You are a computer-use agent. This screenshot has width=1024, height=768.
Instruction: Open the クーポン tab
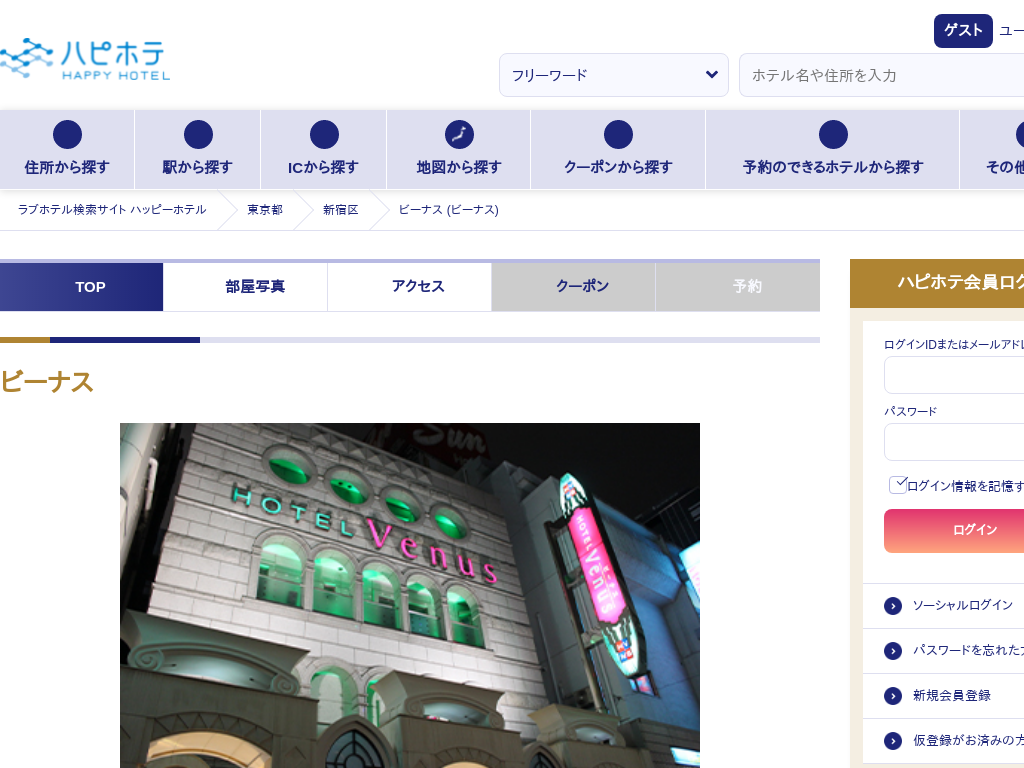pos(573,287)
